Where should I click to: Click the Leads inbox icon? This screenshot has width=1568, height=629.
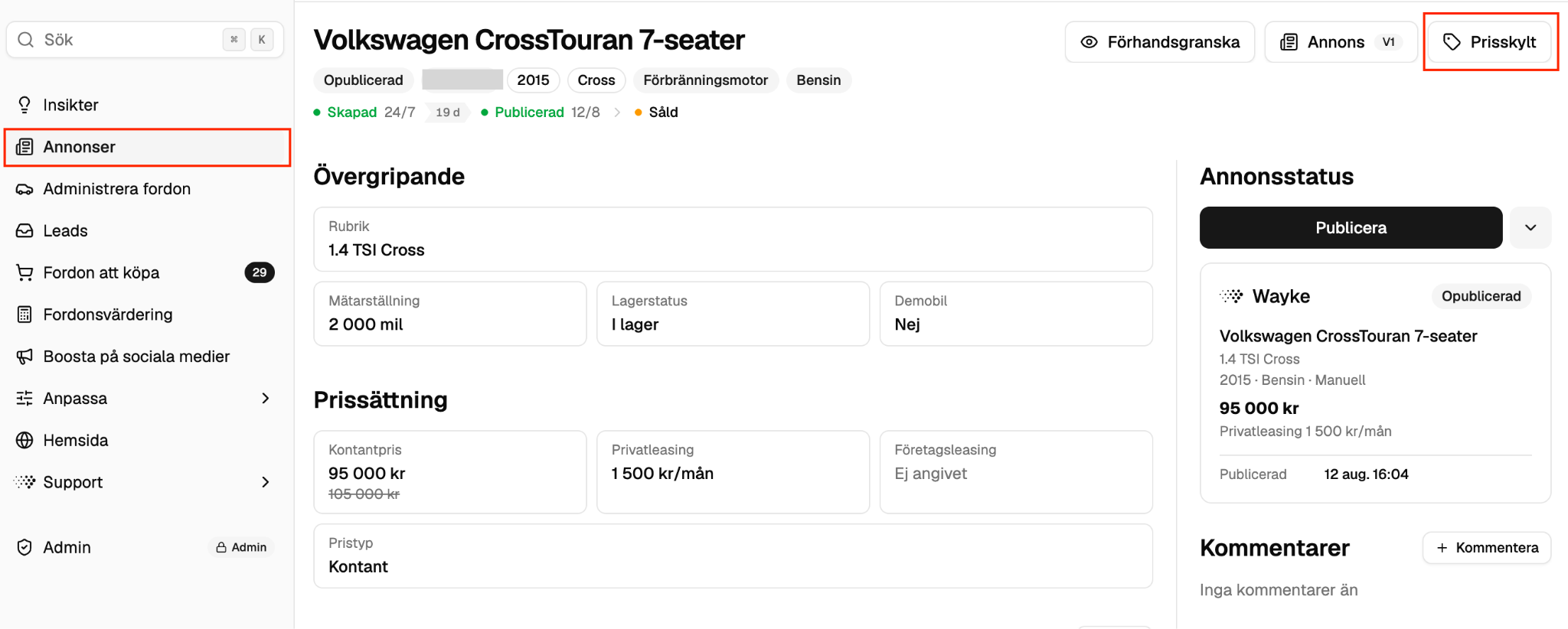24,230
